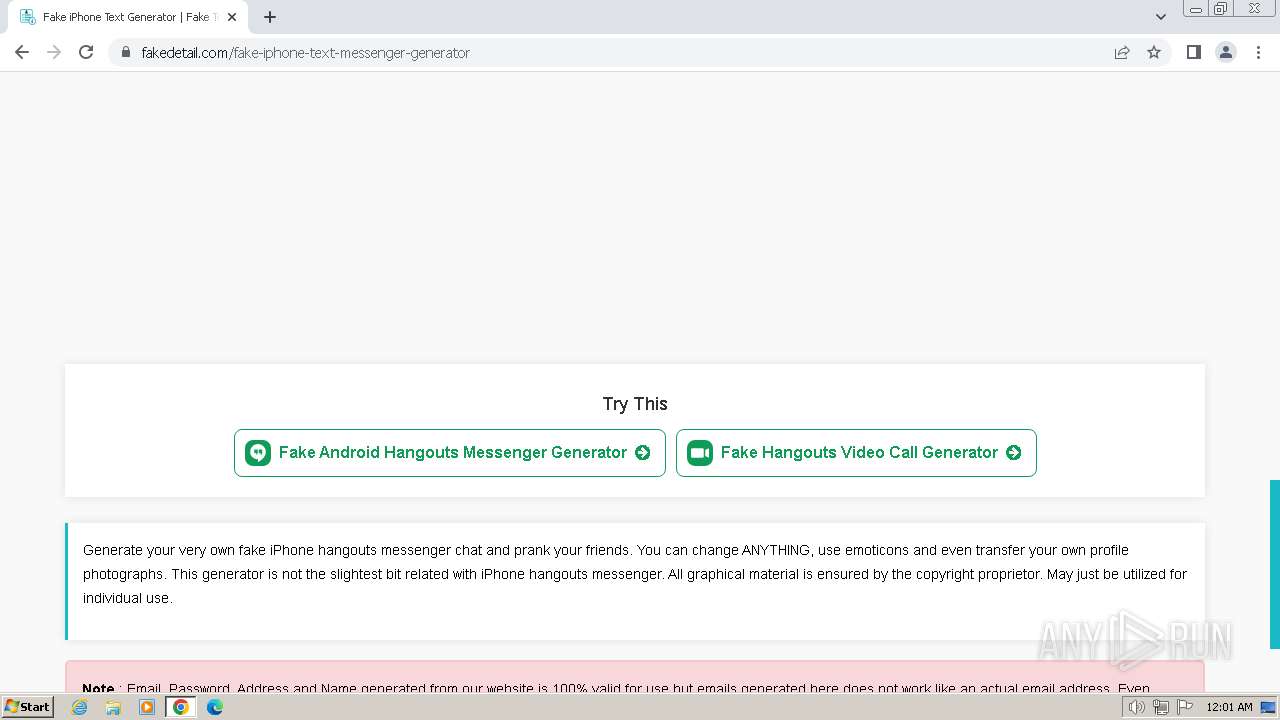The width and height of the screenshot is (1280, 720).
Task: Open File Explorer from taskbar
Action: pyautogui.click(x=113, y=707)
